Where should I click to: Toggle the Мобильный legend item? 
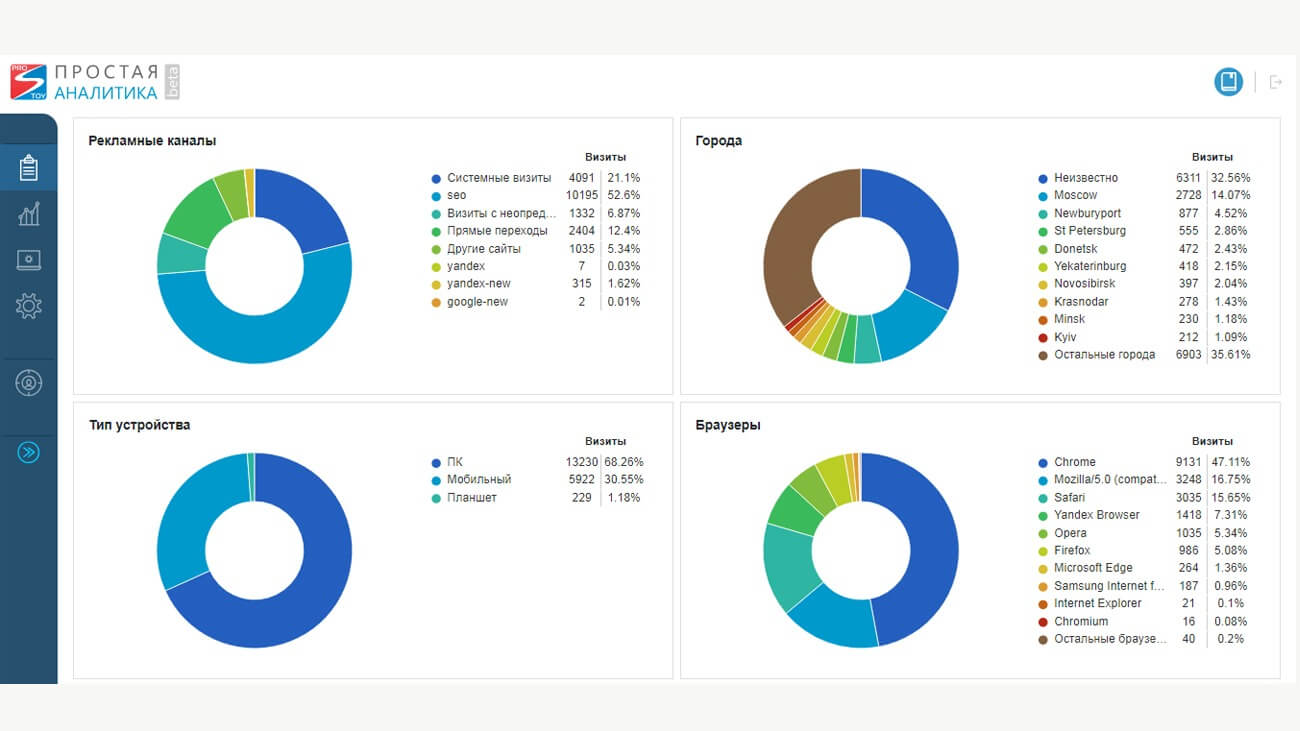pyautogui.click(x=479, y=480)
